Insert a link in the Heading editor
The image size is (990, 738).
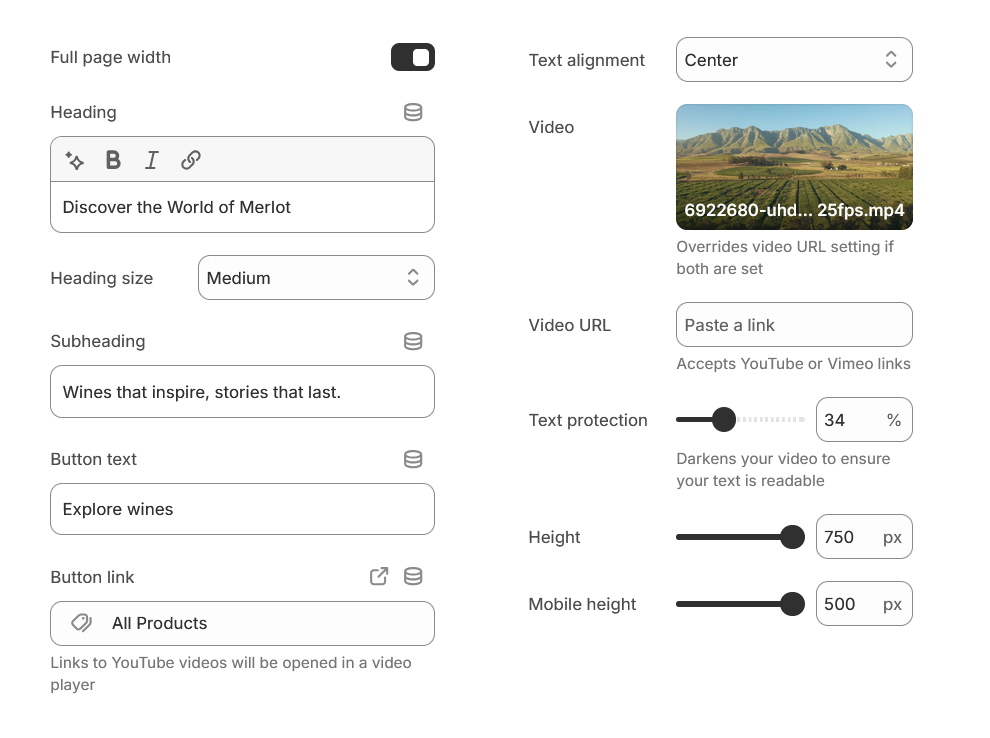[190, 159]
